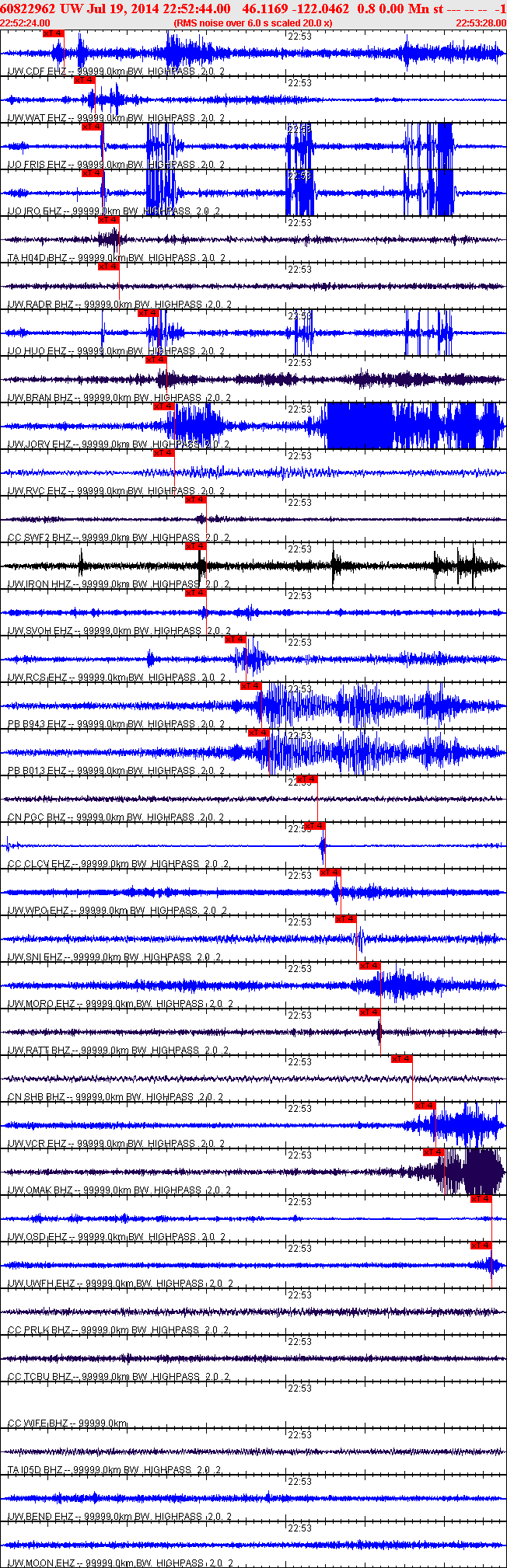Select the RMS noise scaling note
This screenshot has width=507, height=1568.
tap(253, 23)
